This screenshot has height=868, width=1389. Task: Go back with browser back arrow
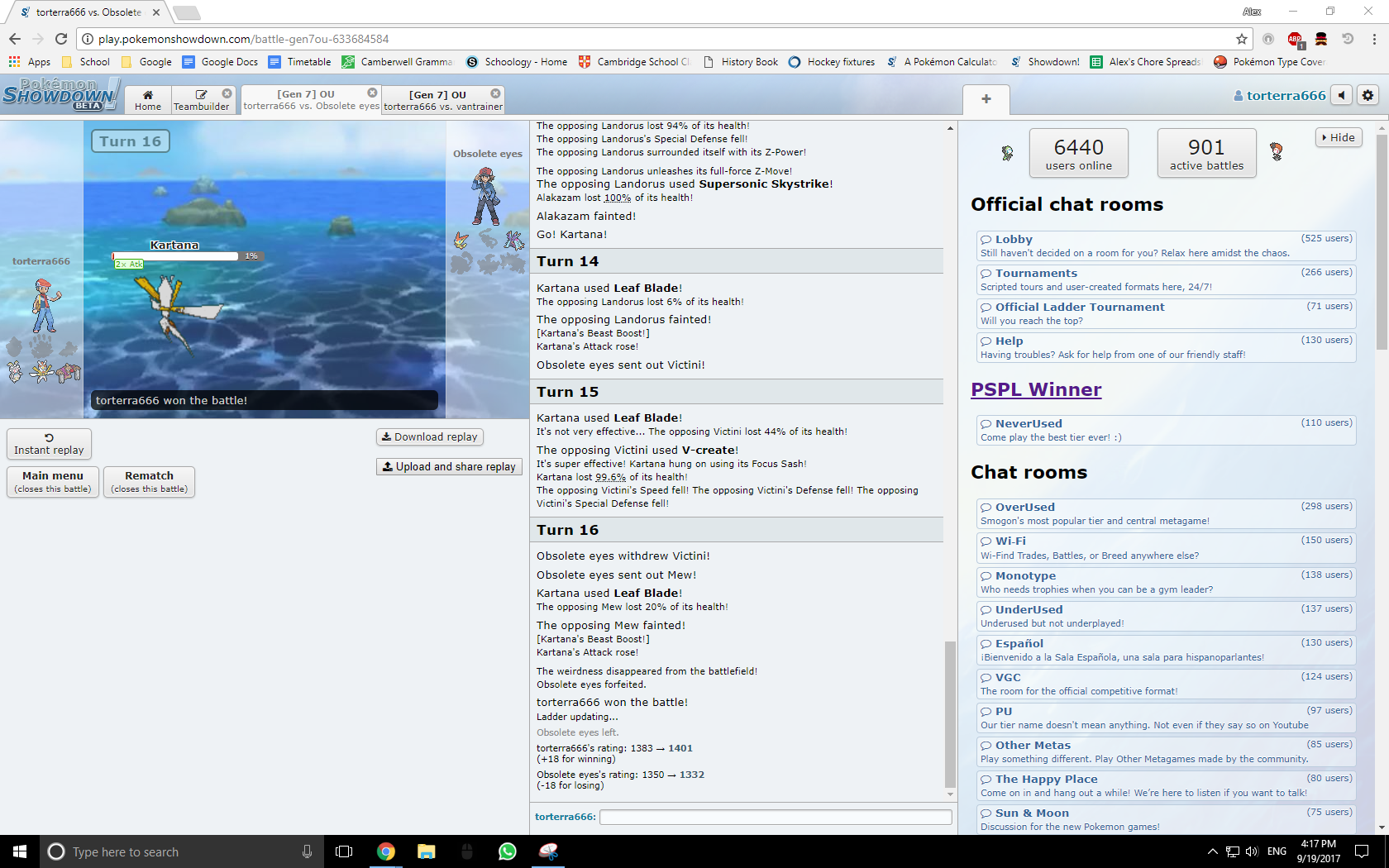pos(14,39)
